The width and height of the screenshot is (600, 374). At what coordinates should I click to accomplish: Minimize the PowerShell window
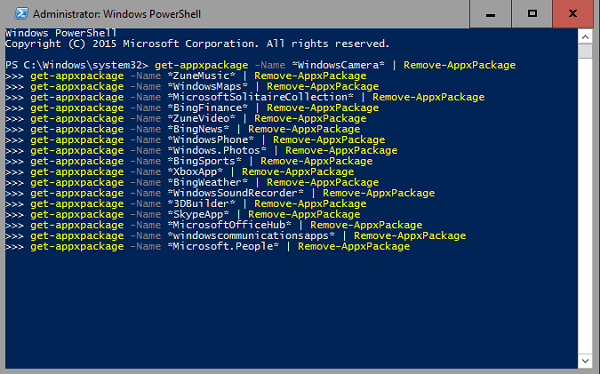(490, 14)
